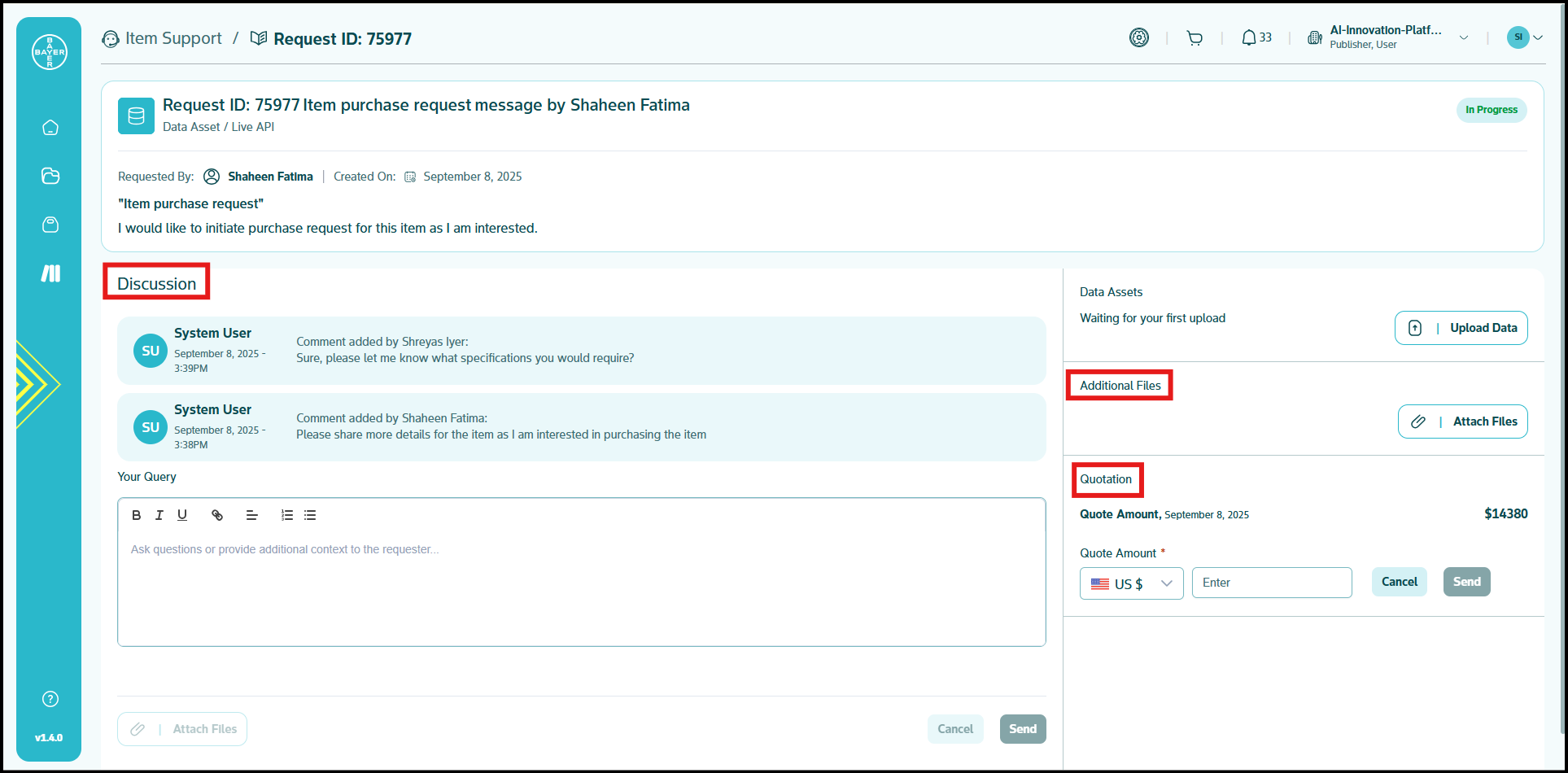Image resolution: width=1568 pixels, height=773 pixels.
Task: Insert a link in query editor
Action: [x=217, y=515]
